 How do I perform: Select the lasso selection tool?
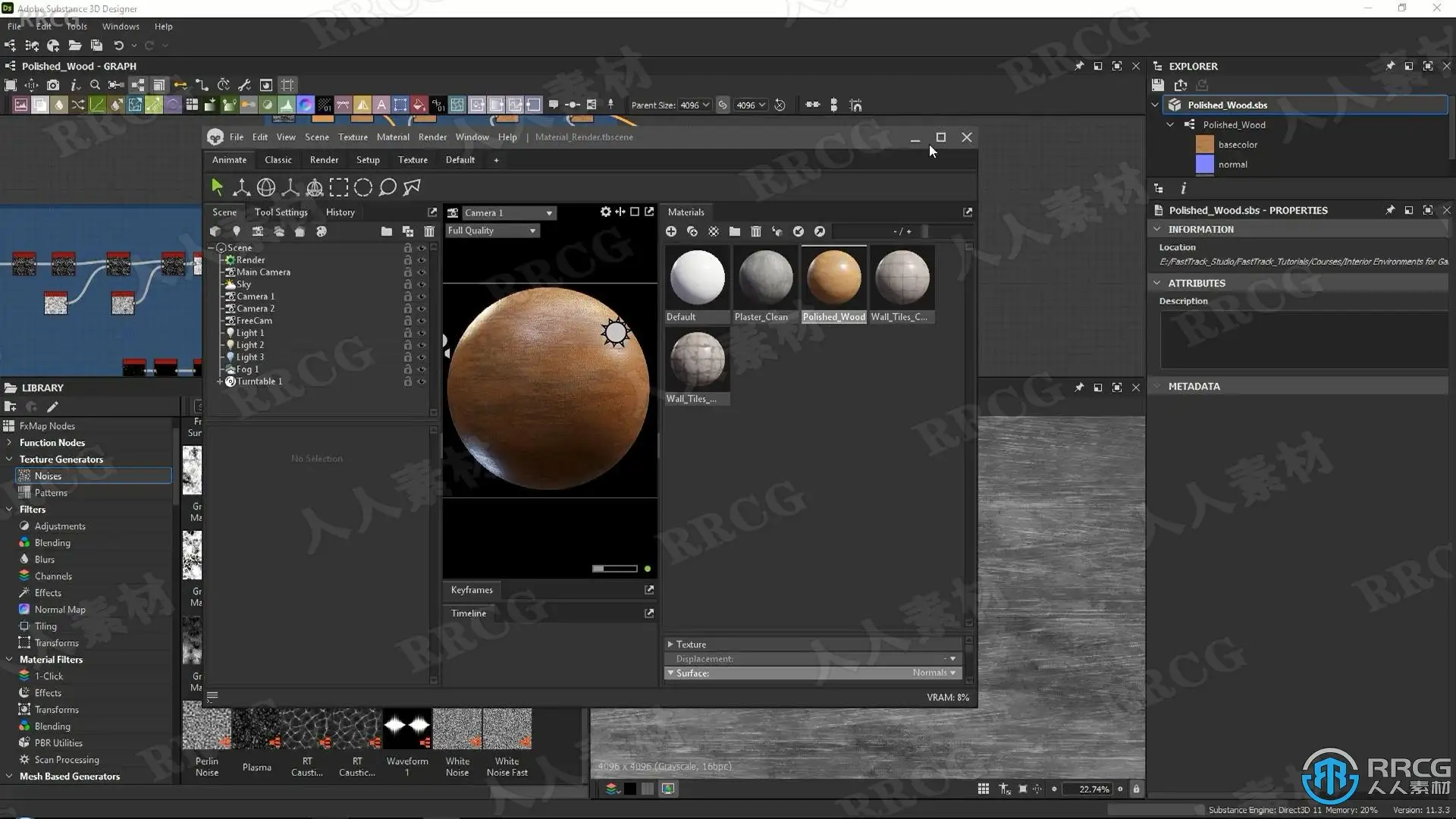(x=388, y=187)
